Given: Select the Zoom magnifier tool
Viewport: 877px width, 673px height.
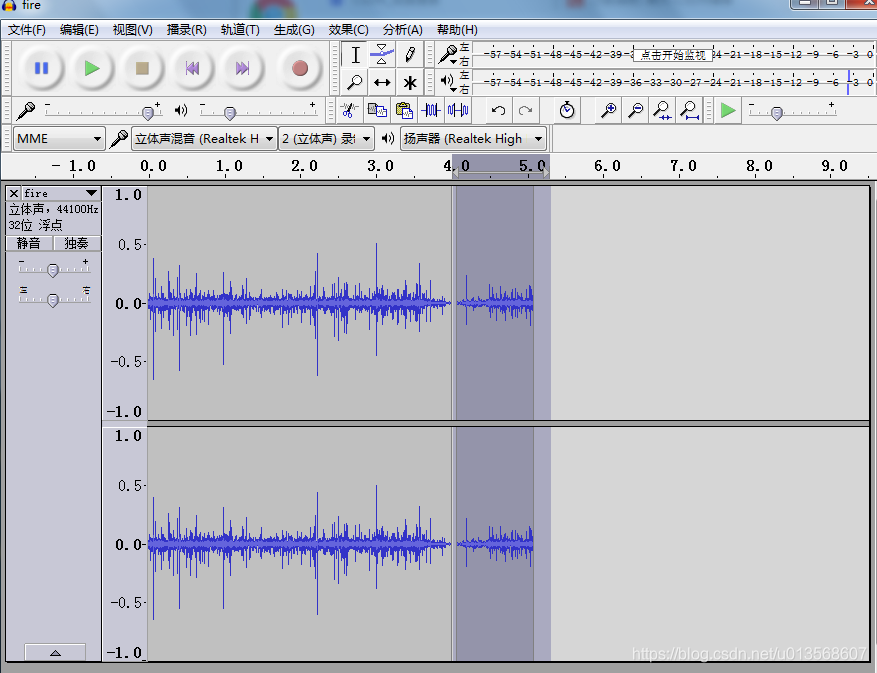Looking at the screenshot, I should tap(355, 82).
